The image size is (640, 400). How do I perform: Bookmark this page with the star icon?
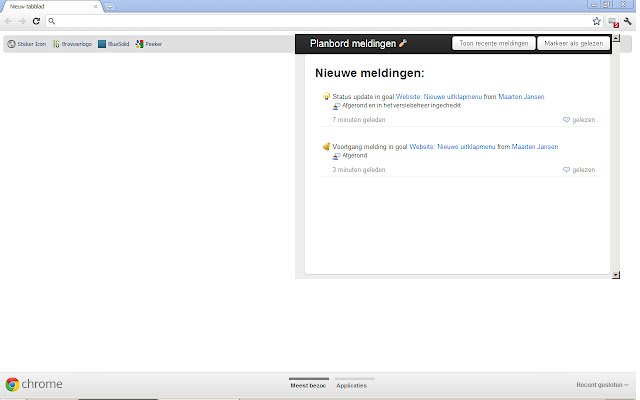(x=596, y=21)
